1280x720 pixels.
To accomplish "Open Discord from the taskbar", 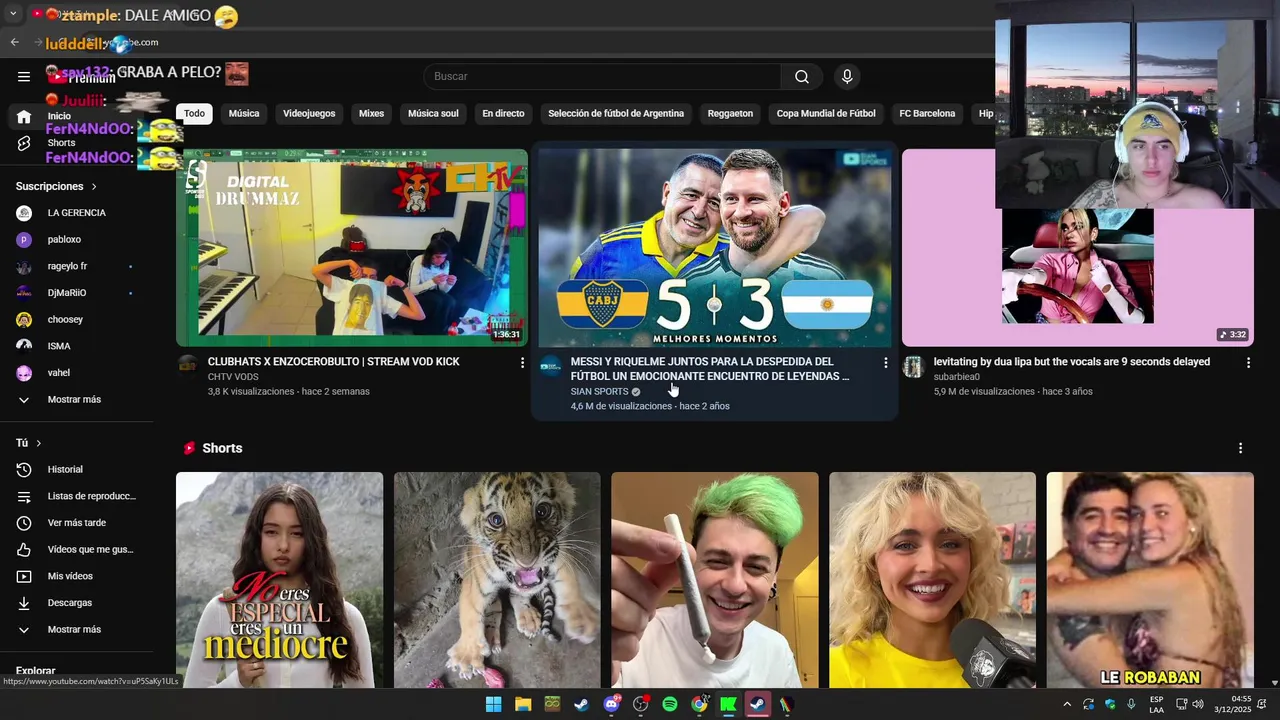I will pyautogui.click(x=611, y=704).
